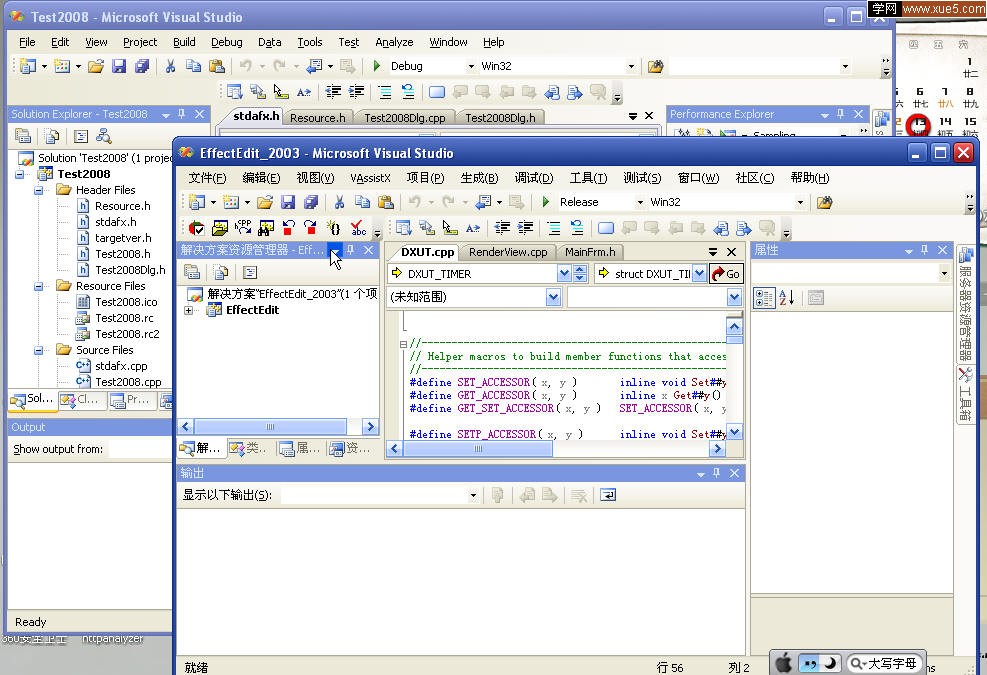987x675 pixels.
Task: Toggle pin on 解决方案资源管理器 panel
Action: pyautogui.click(x=351, y=250)
